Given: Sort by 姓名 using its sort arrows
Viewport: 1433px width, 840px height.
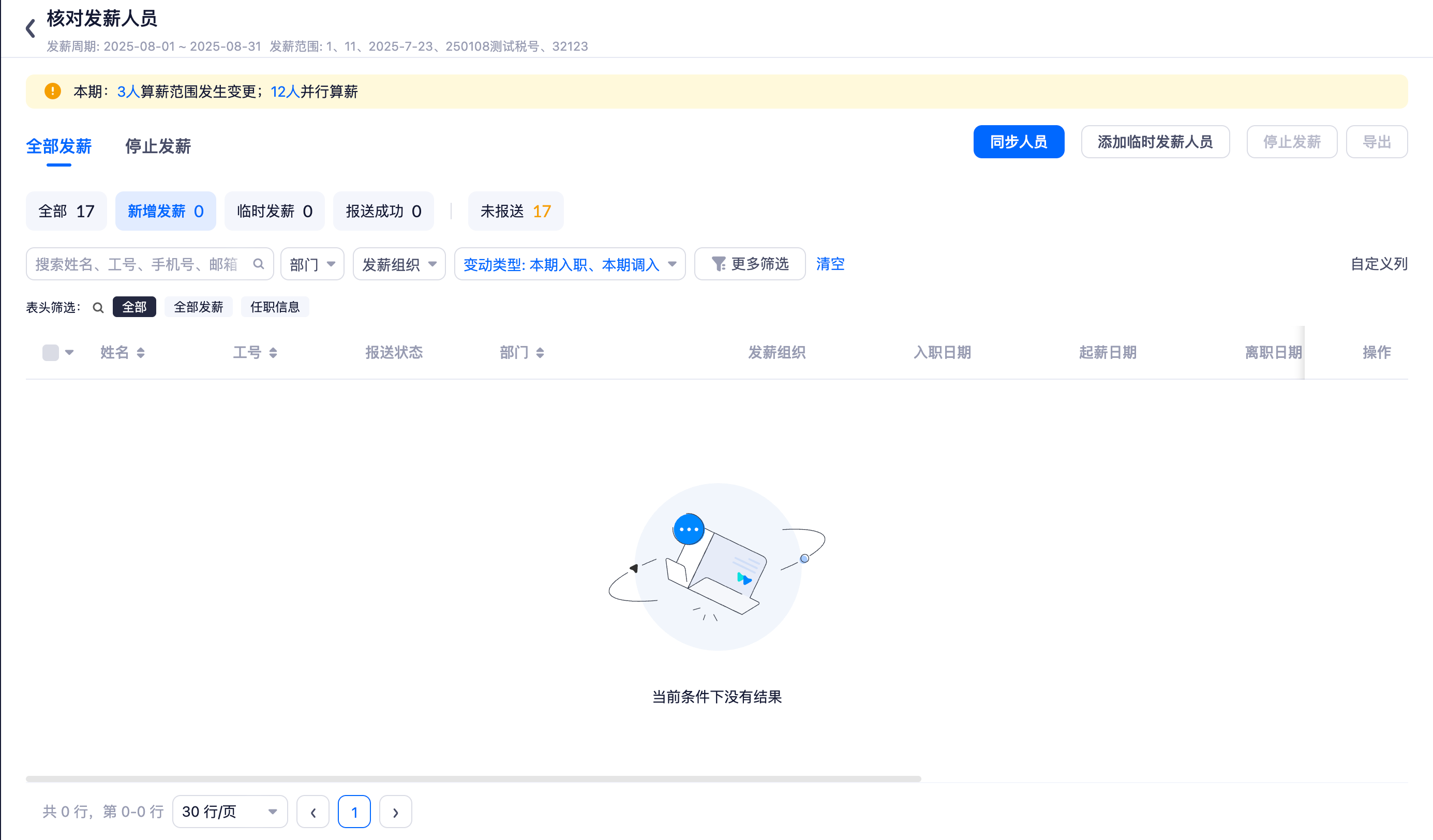Looking at the screenshot, I should tap(141, 353).
